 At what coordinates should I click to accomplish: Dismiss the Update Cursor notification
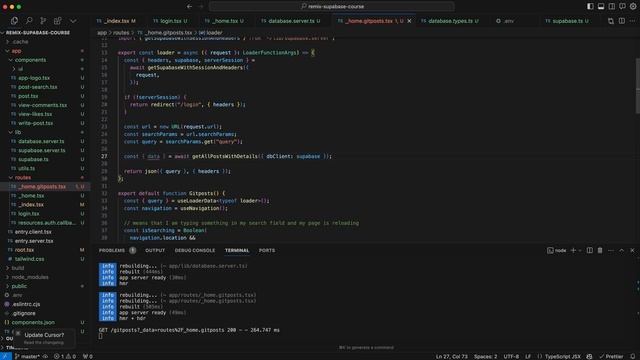pos(18,334)
